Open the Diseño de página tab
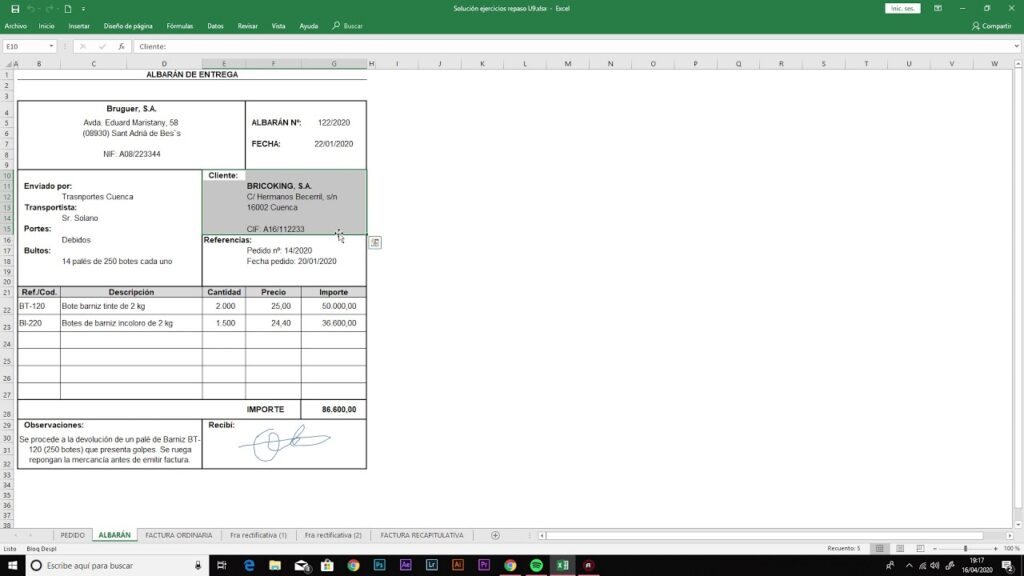Viewport: 1024px width, 576px height. [x=128, y=26]
